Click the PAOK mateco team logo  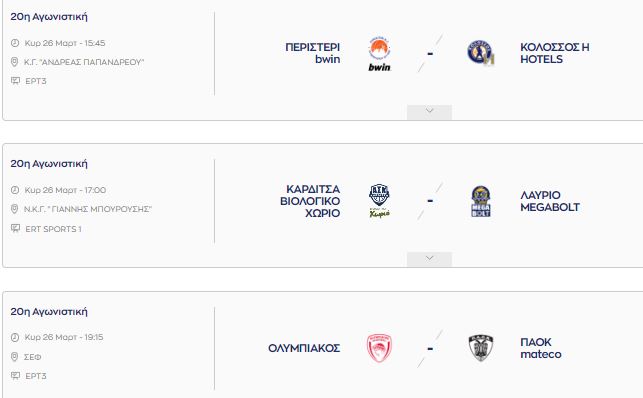tap(481, 348)
